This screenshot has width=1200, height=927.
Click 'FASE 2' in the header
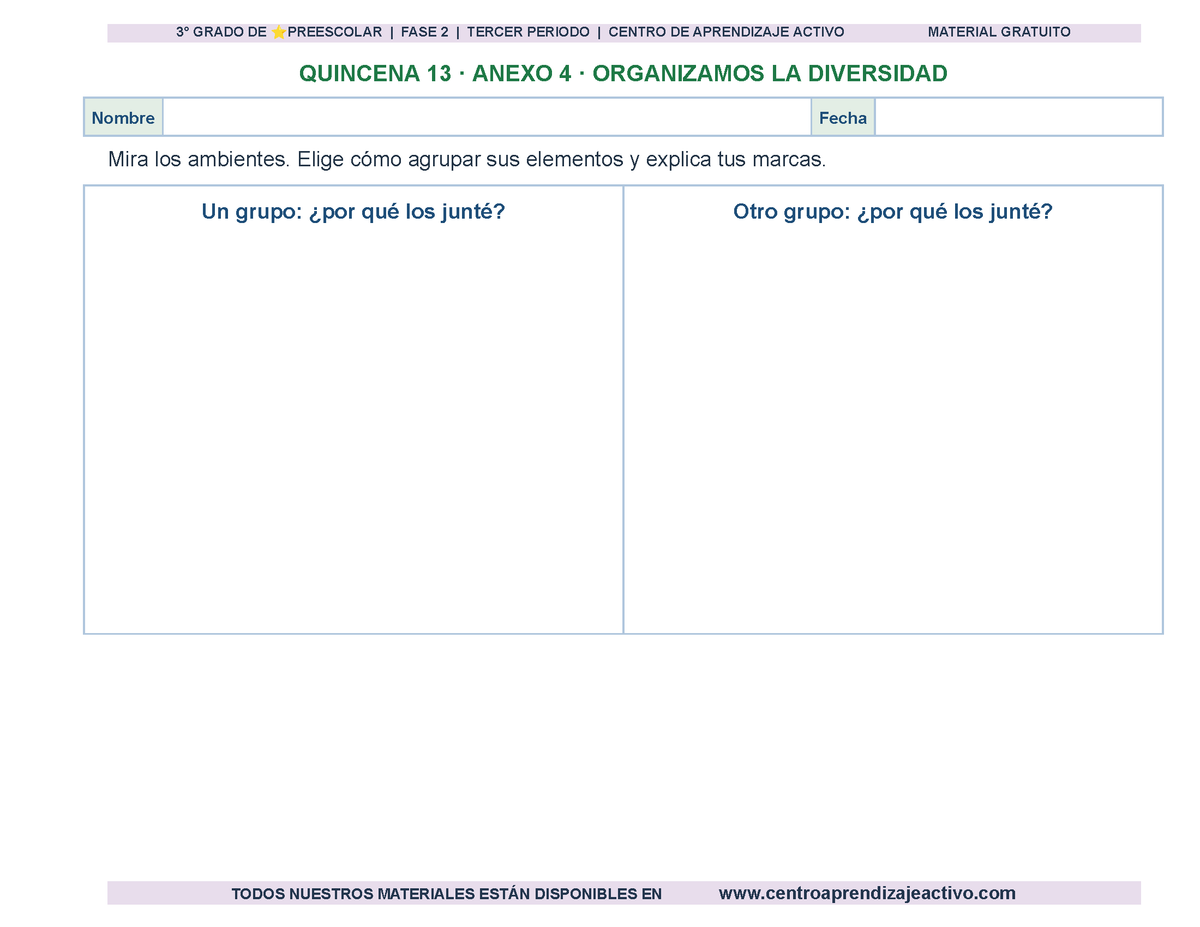[x=424, y=32]
